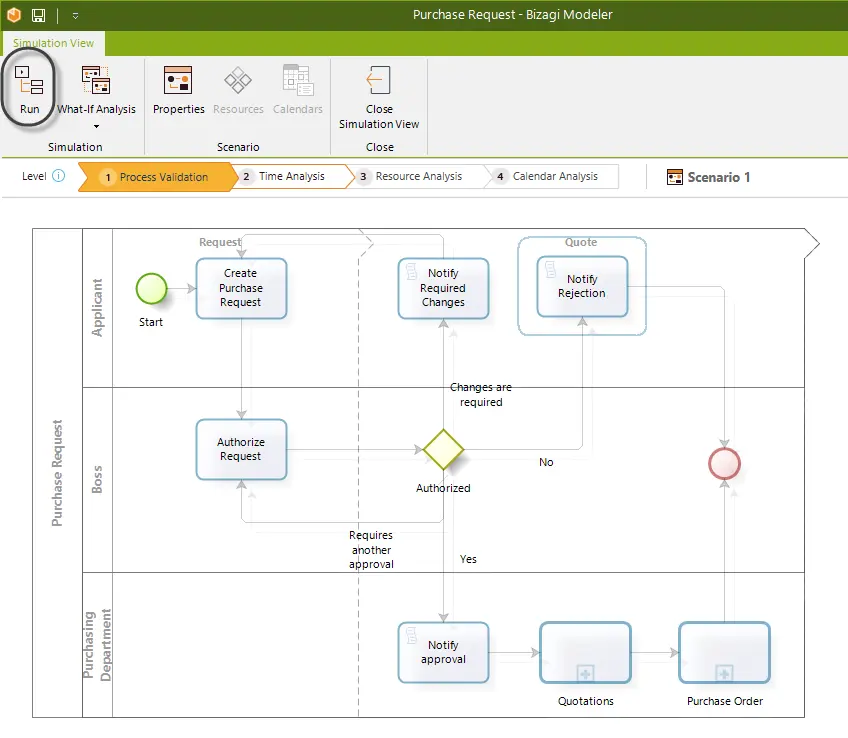Select the red end event
848x738 pixels.
click(724, 463)
